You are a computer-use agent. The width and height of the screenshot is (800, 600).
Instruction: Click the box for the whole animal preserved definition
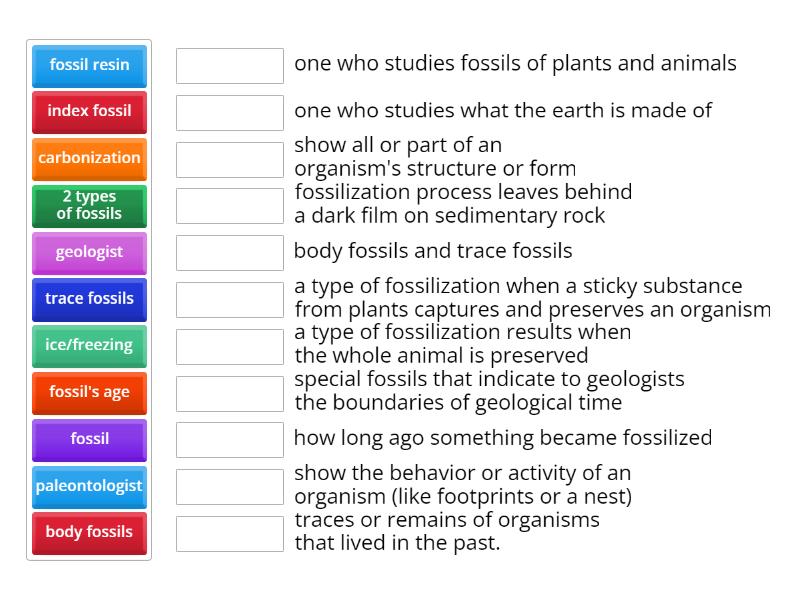(229, 346)
